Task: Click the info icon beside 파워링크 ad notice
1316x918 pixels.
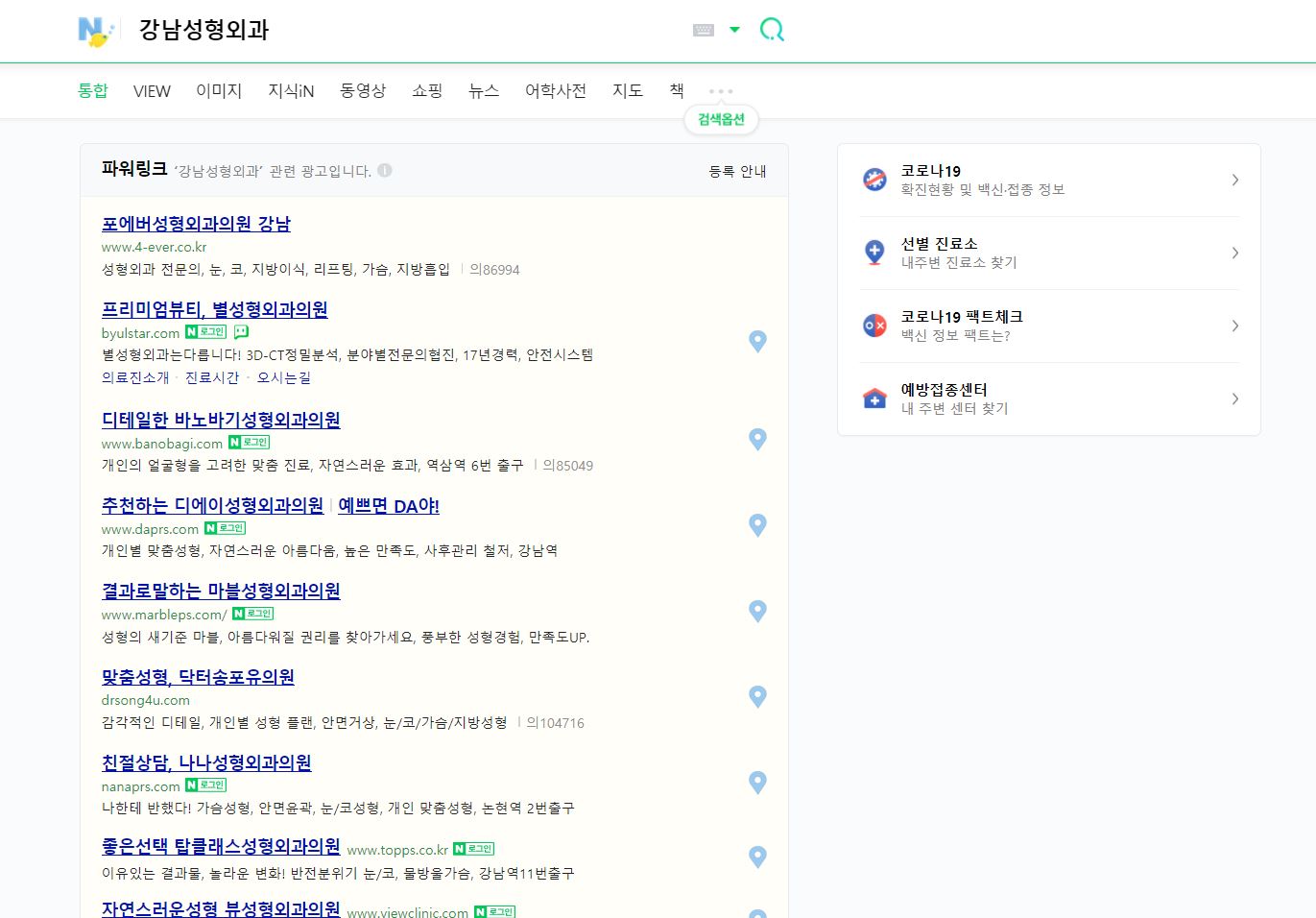Action: 385,171
